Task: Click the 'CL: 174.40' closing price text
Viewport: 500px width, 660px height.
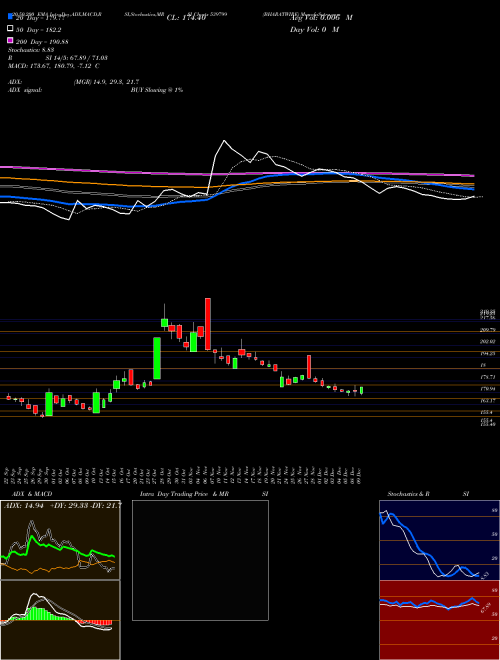Action: [186, 18]
